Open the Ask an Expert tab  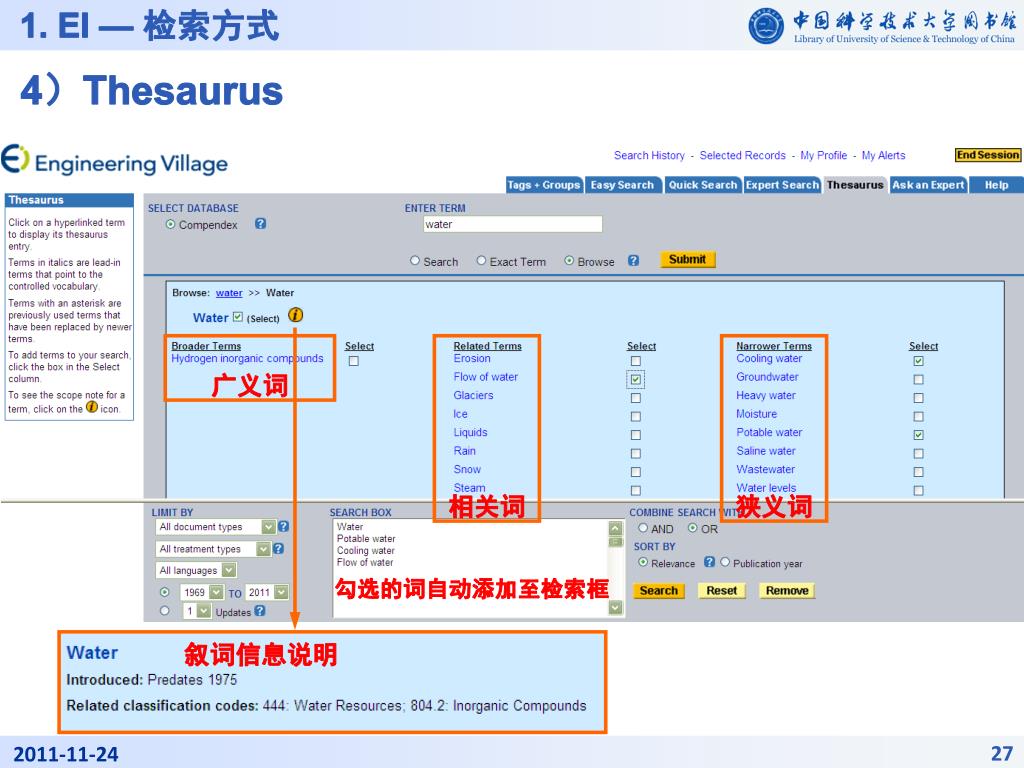(x=928, y=185)
